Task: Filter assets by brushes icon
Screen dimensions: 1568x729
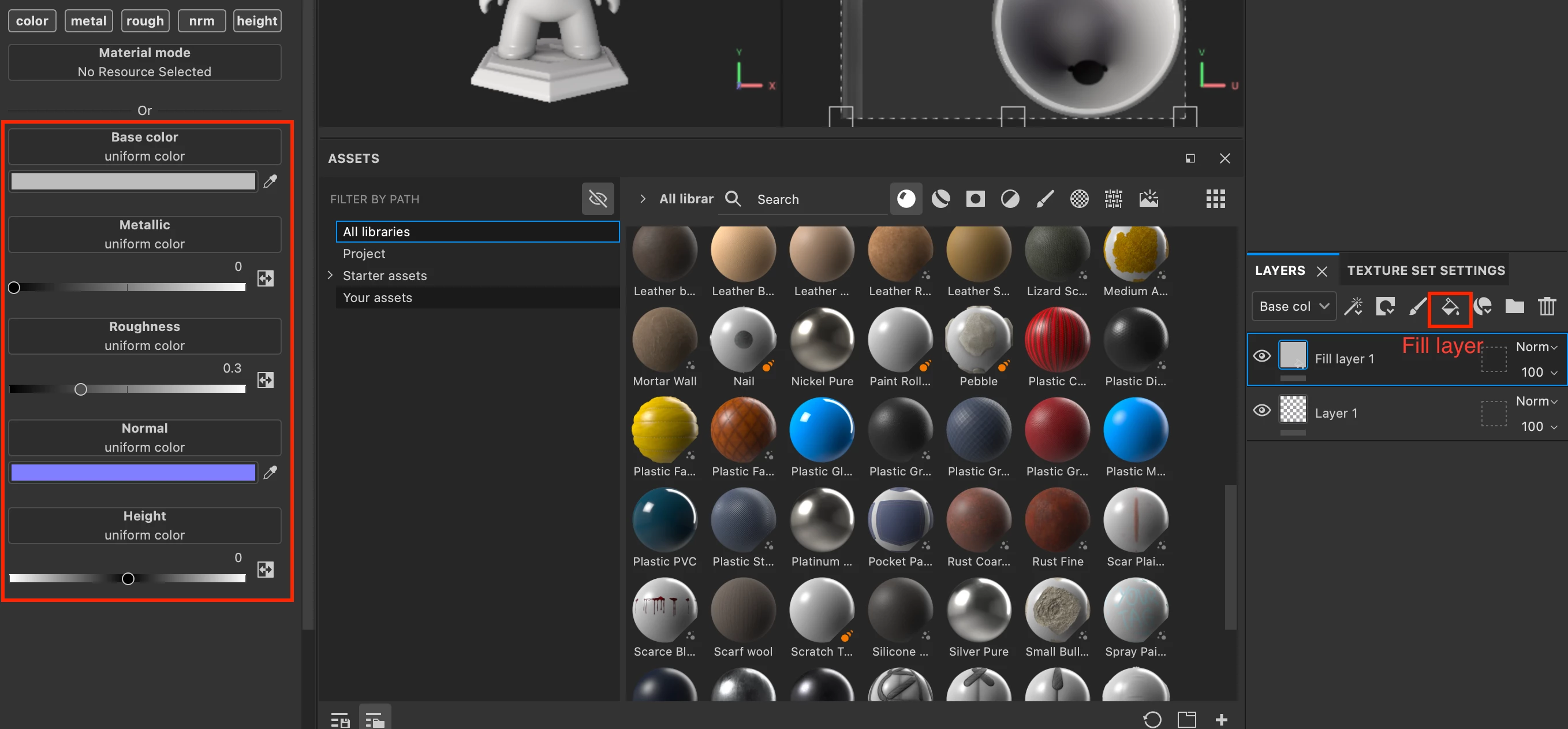Action: [x=1044, y=199]
